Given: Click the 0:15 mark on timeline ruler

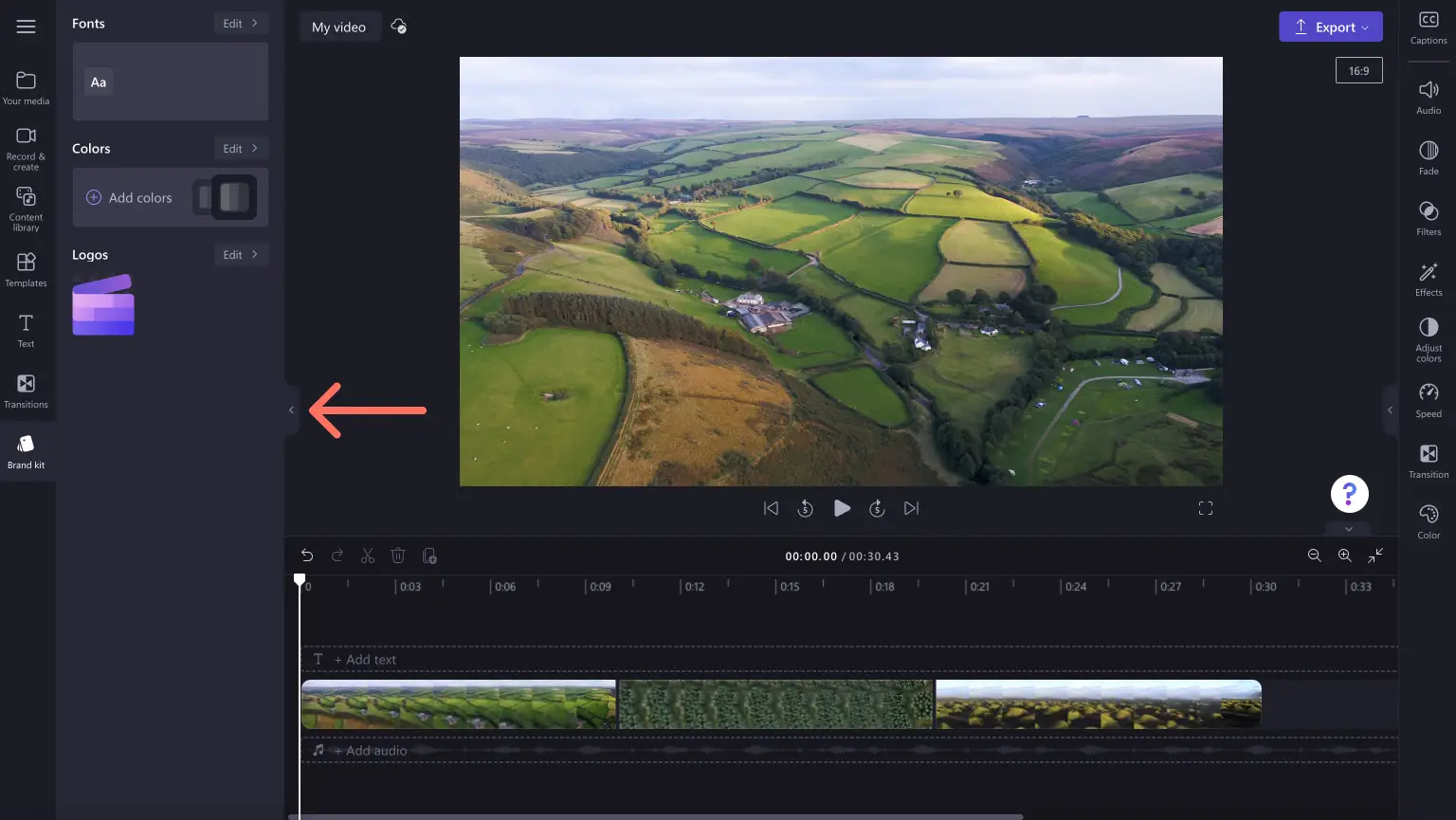Looking at the screenshot, I should 789,587.
